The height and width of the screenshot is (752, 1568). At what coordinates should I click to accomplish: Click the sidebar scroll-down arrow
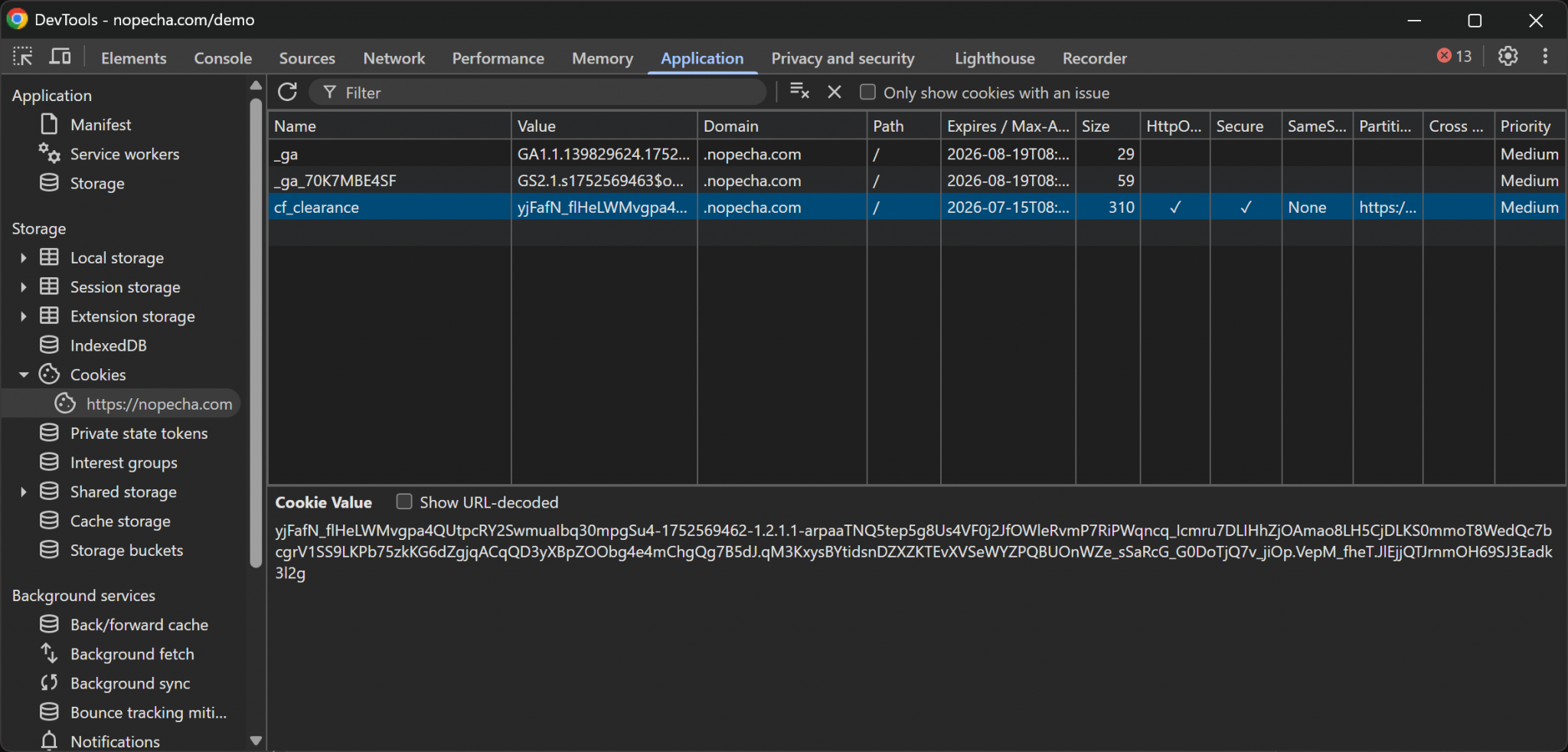tap(256, 741)
